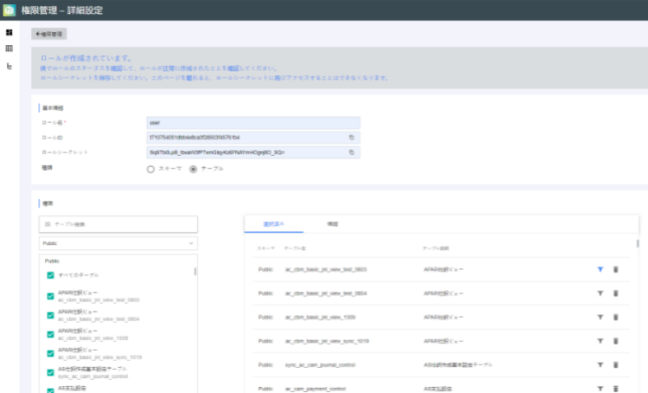Delete the ac_cbm_basic_jnl_view_sync_1019 row
The height and width of the screenshot is (393, 648).
coord(615,341)
